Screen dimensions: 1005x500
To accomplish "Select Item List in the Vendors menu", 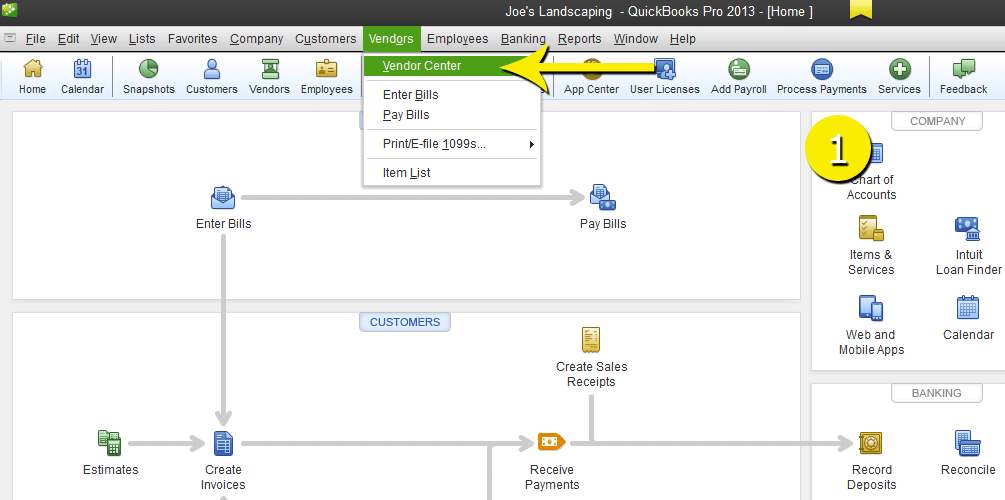I will click(452, 172).
